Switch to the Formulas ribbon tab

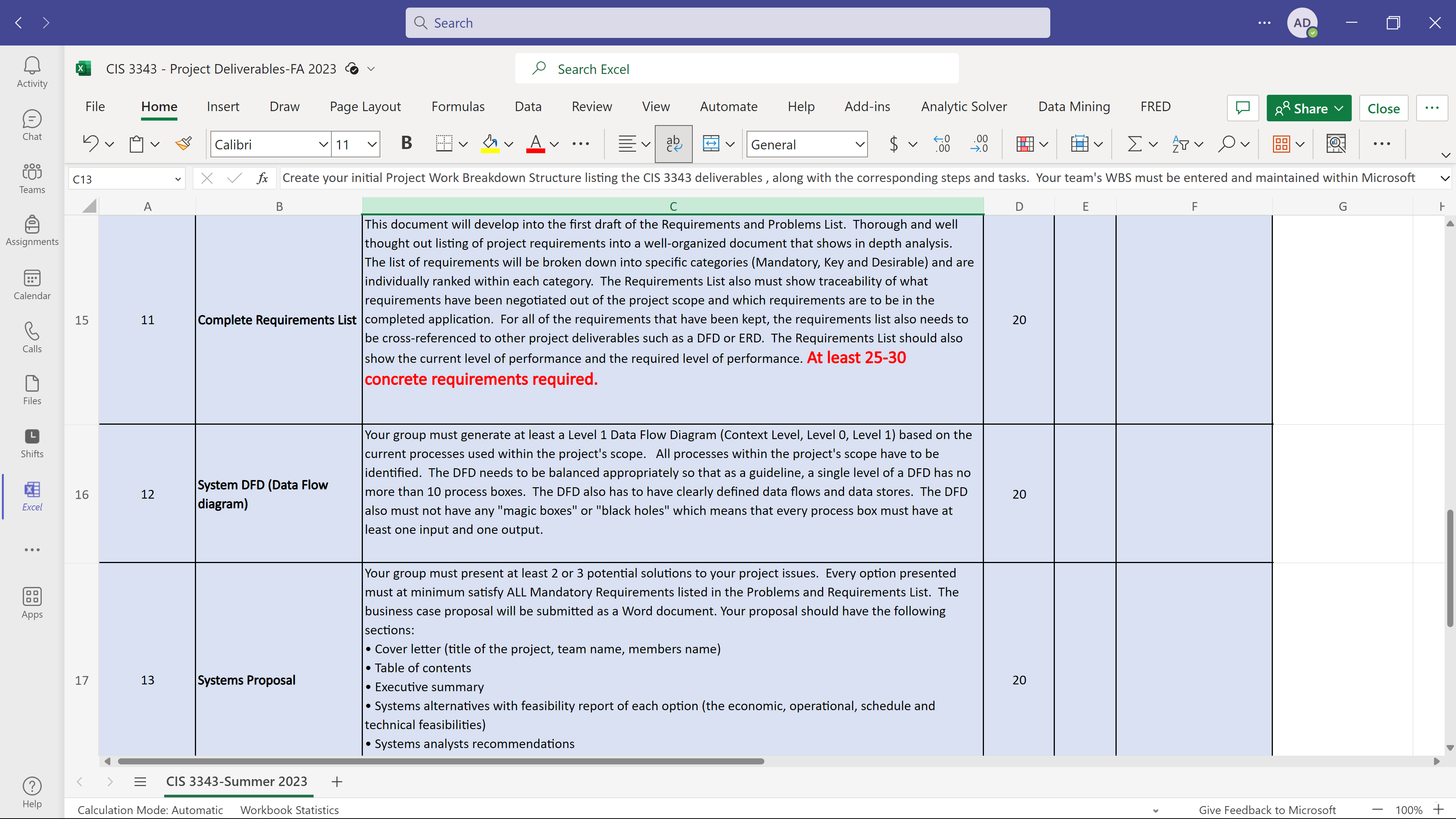(x=458, y=107)
